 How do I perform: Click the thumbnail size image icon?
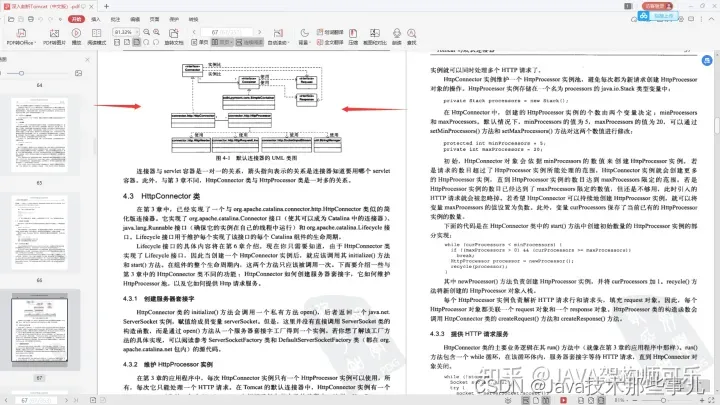pyautogui.click(x=79, y=73)
